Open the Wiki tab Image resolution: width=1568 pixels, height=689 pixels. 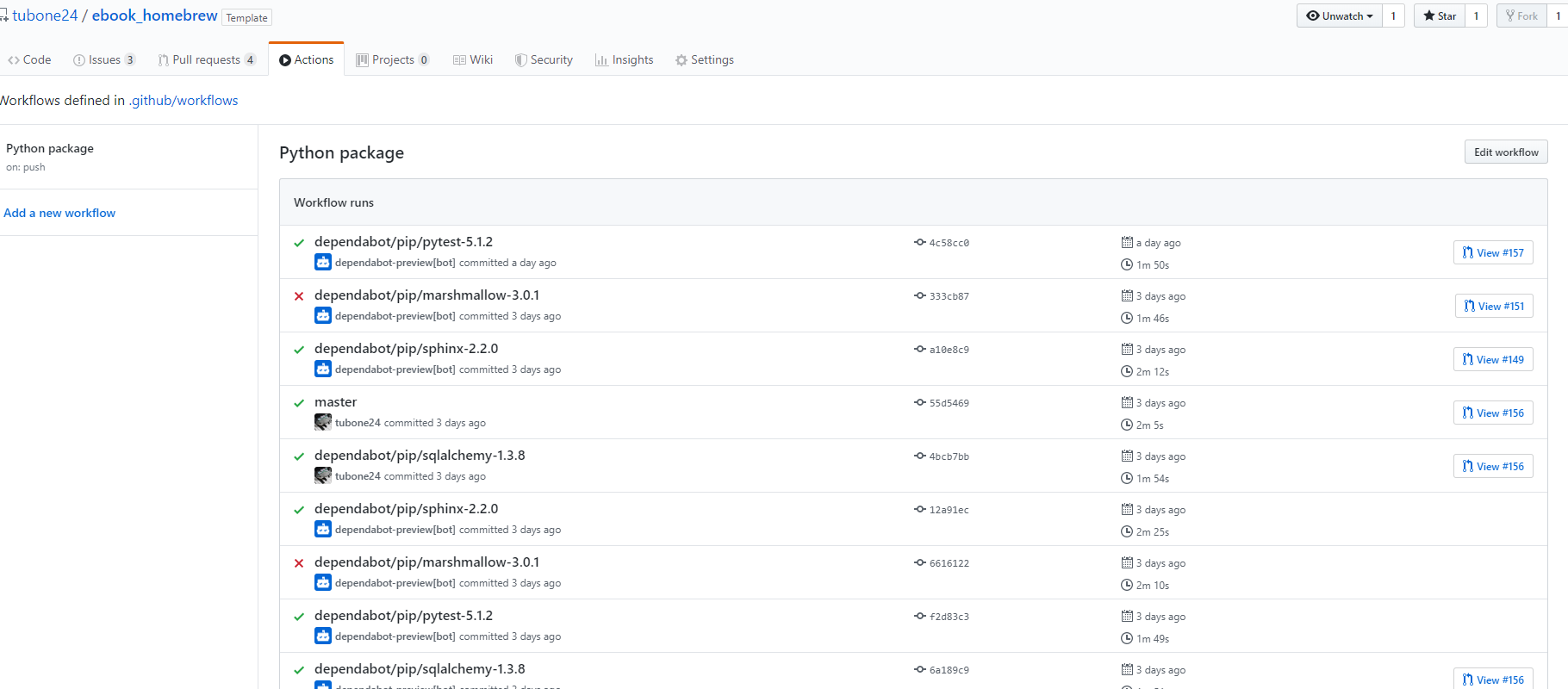click(473, 59)
